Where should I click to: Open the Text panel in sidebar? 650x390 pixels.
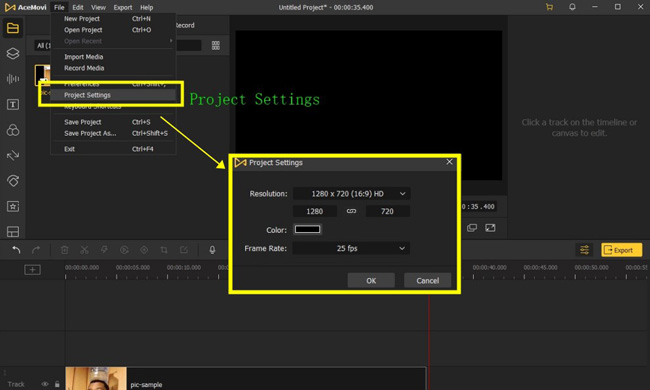pyautogui.click(x=12, y=104)
